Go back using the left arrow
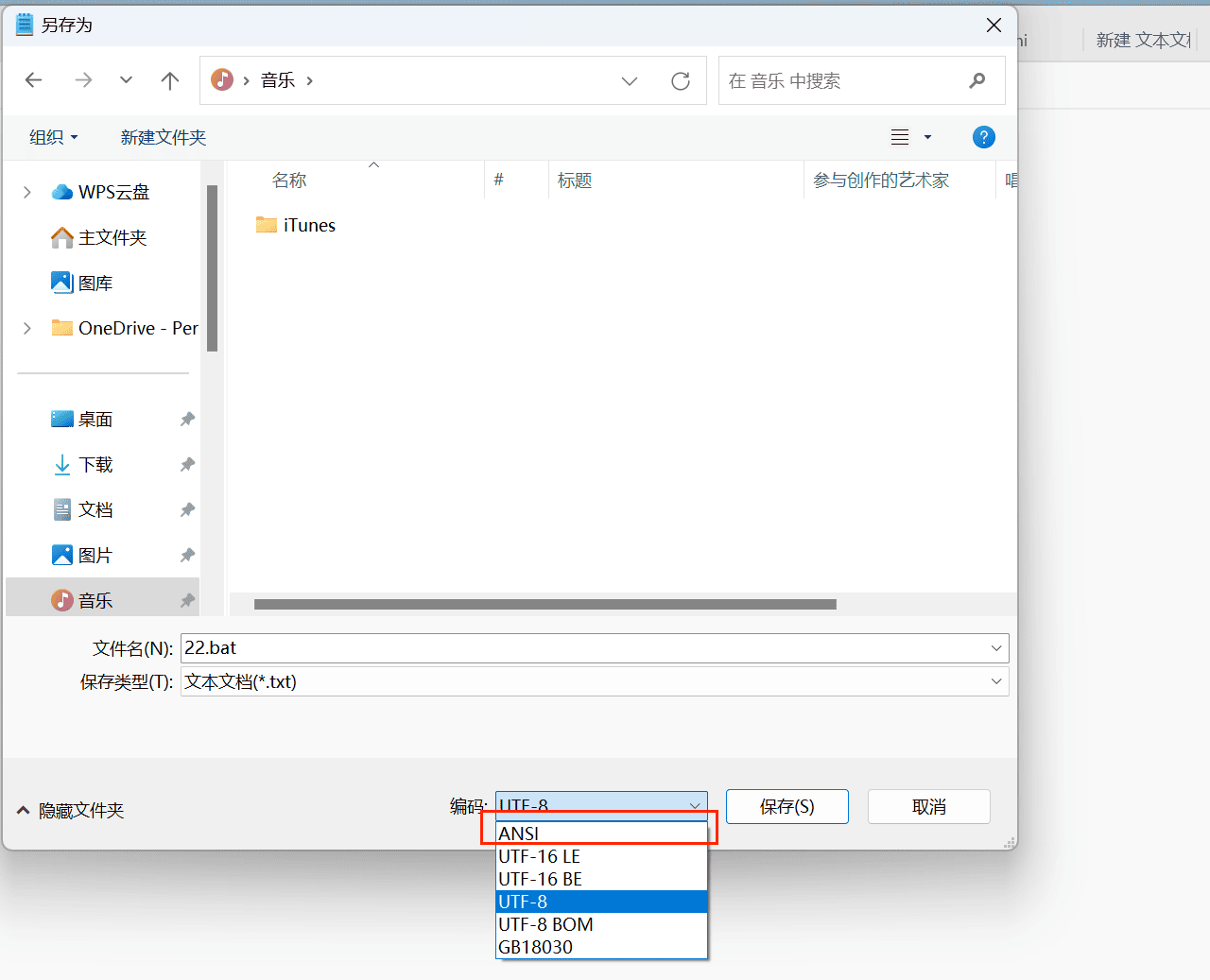Viewport: 1210px width, 980px height. point(34,80)
